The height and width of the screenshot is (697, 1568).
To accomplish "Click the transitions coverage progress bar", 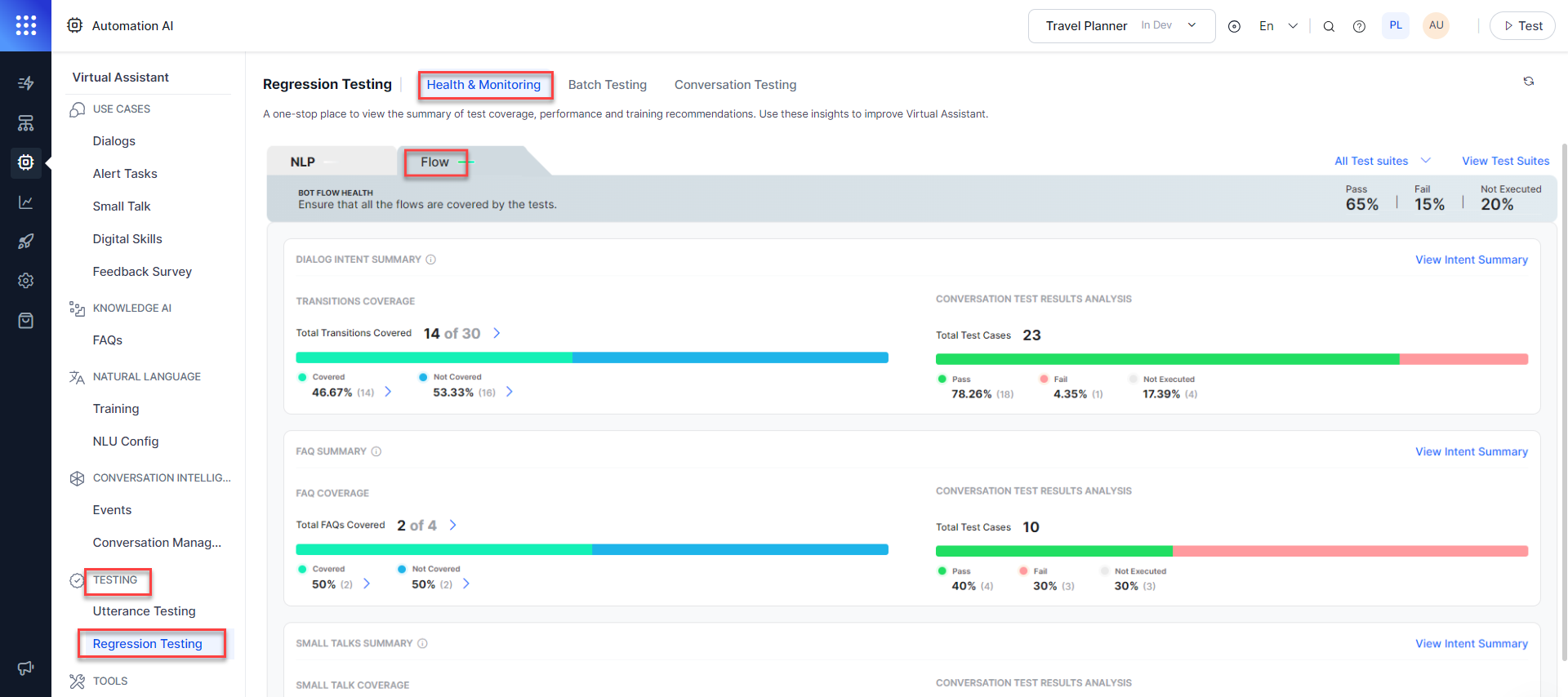I will coord(591,357).
